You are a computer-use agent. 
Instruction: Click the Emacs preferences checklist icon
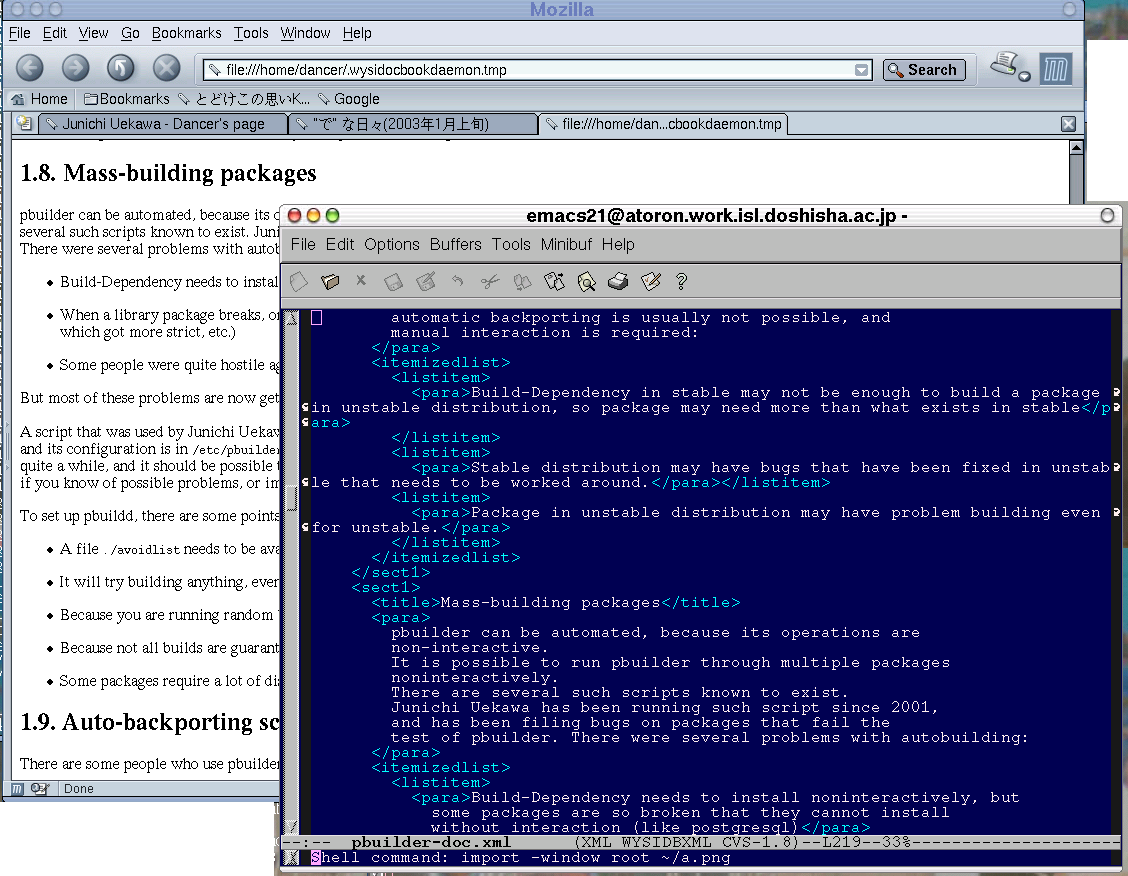click(651, 282)
